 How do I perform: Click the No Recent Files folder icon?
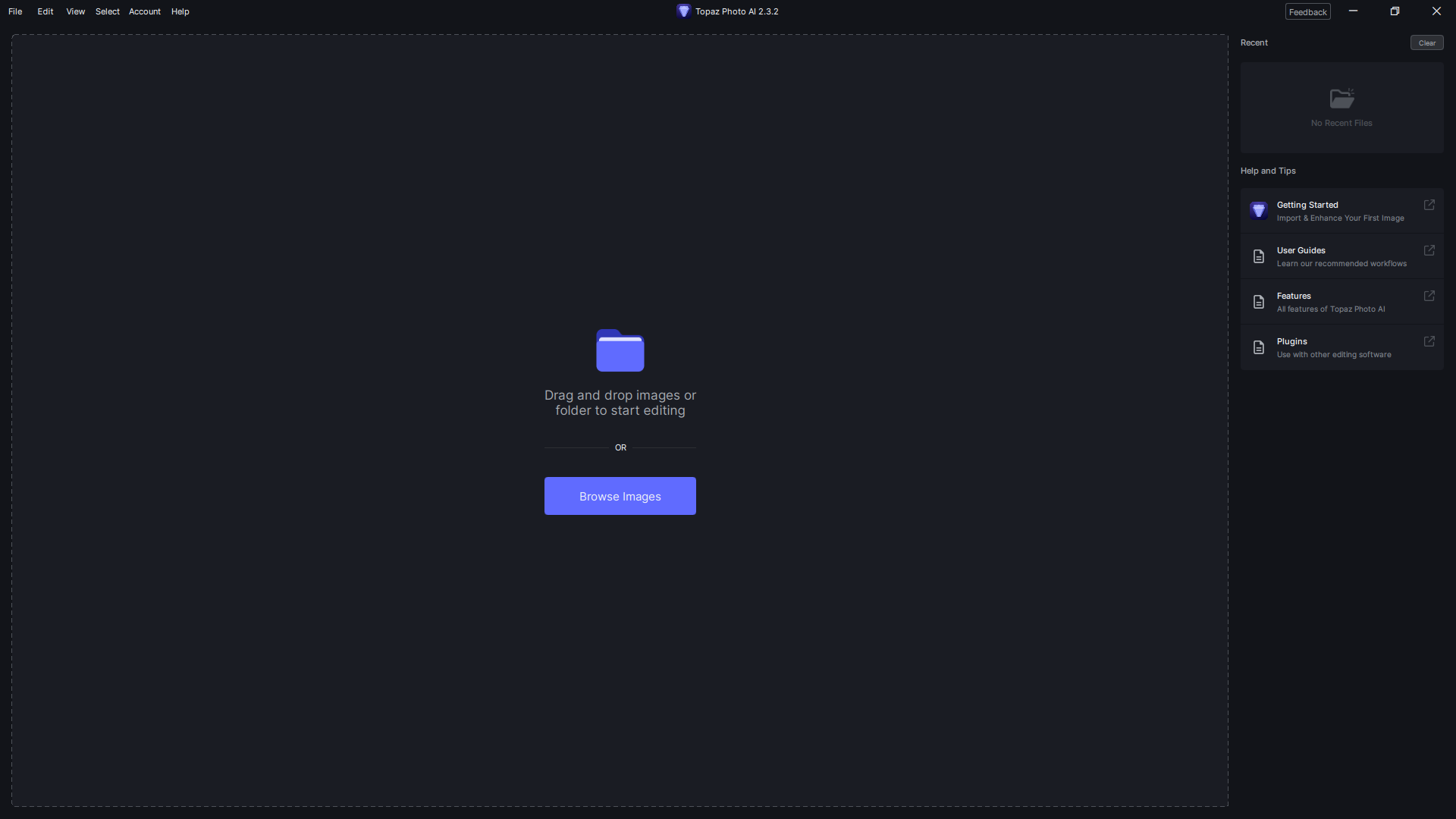pos(1341,99)
